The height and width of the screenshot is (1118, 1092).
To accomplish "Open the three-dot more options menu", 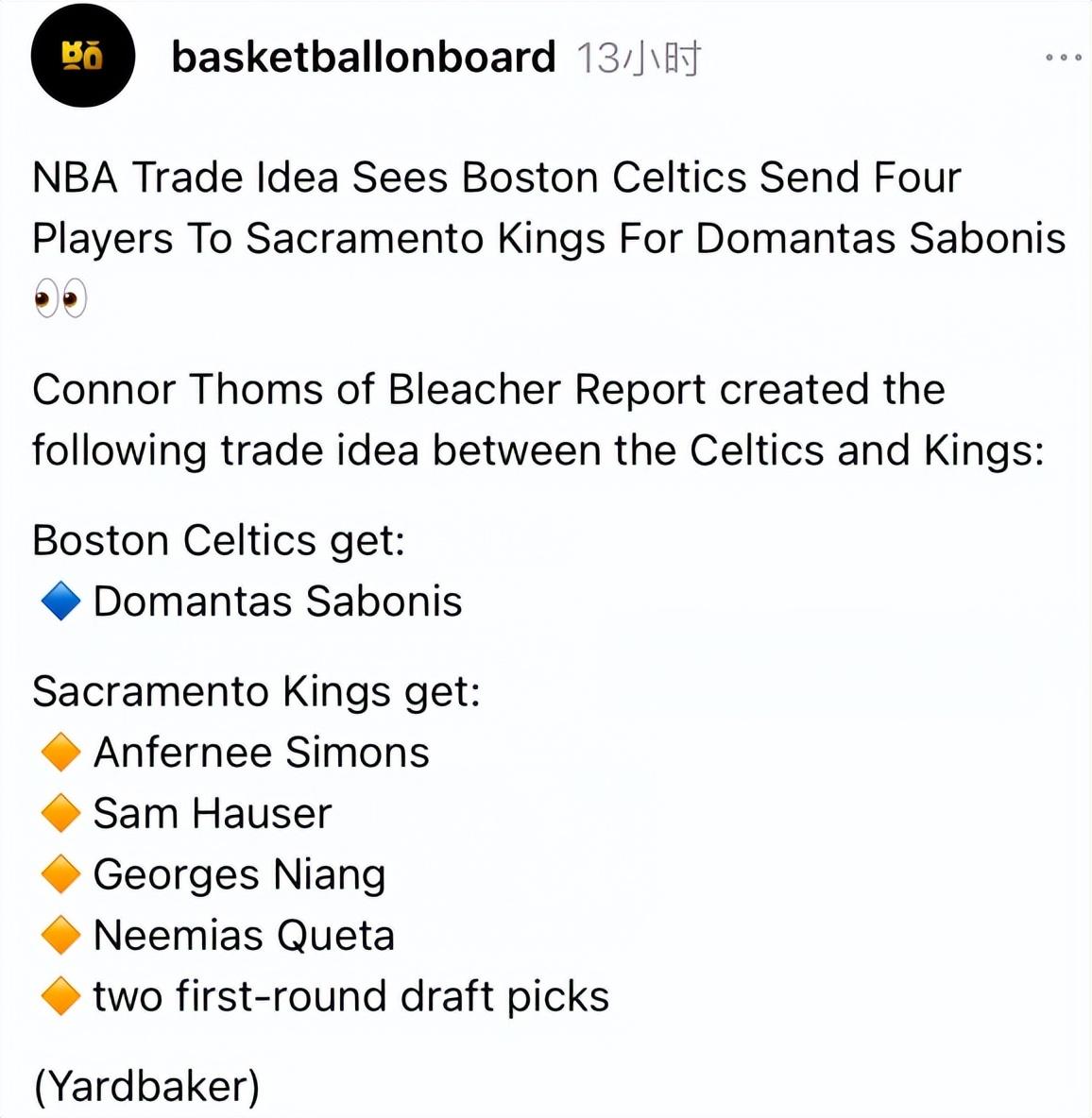I will pos(1063,58).
